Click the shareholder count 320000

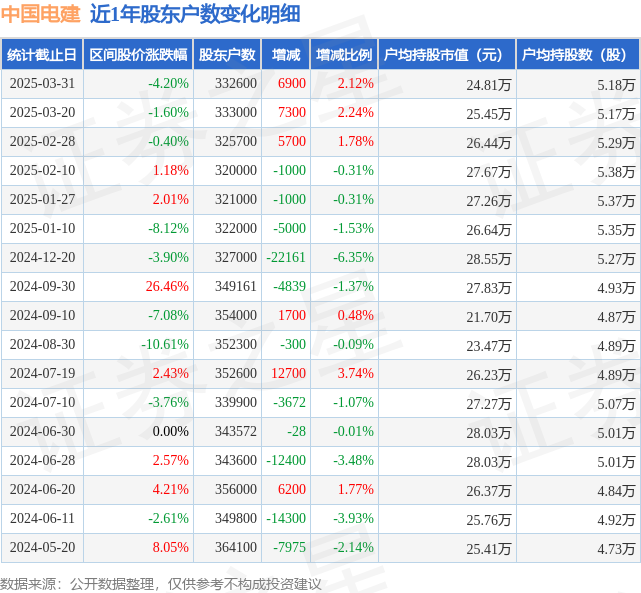(236, 170)
